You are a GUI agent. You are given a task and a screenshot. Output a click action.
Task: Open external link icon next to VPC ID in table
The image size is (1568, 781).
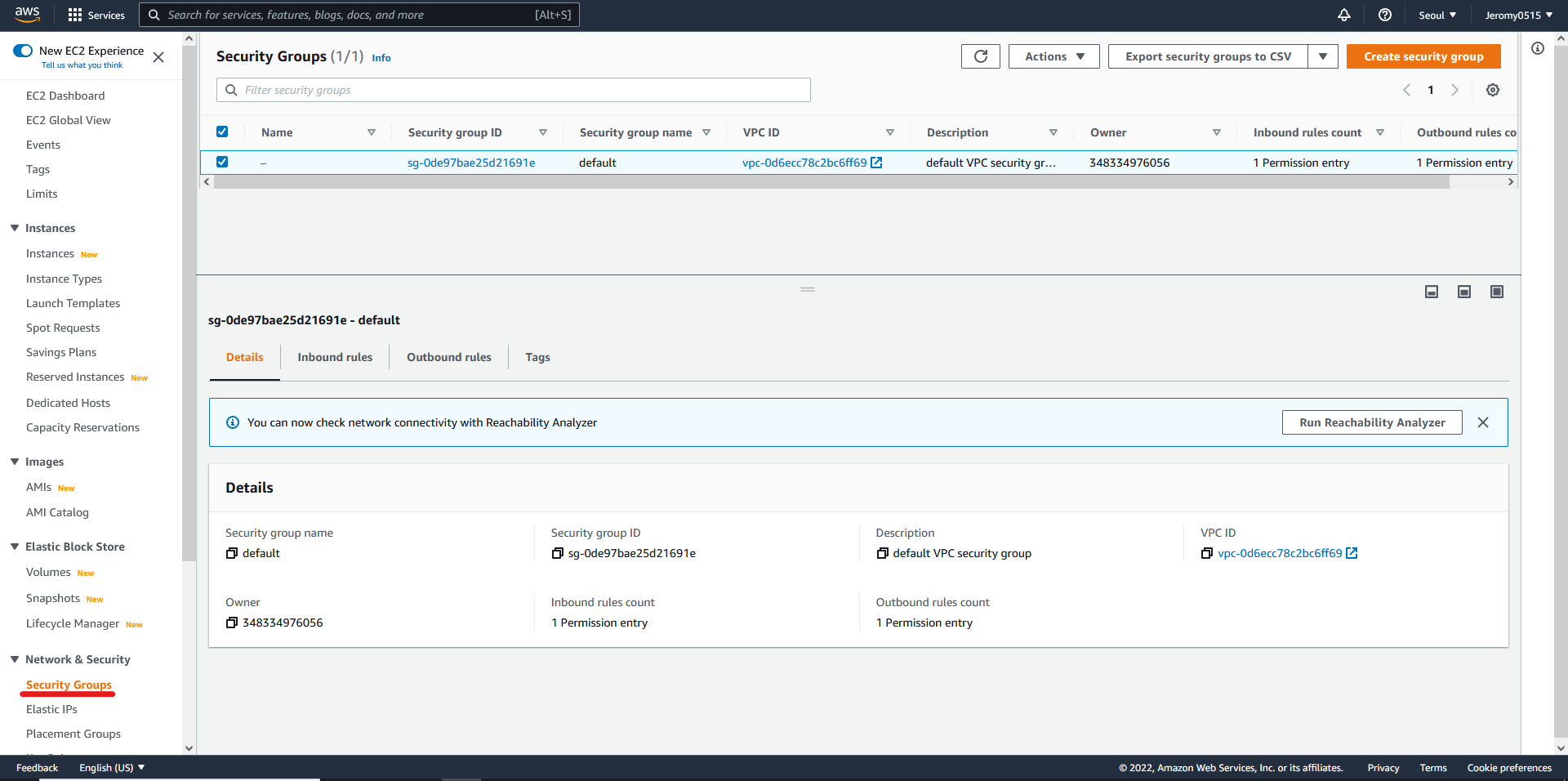[x=876, y=163]
